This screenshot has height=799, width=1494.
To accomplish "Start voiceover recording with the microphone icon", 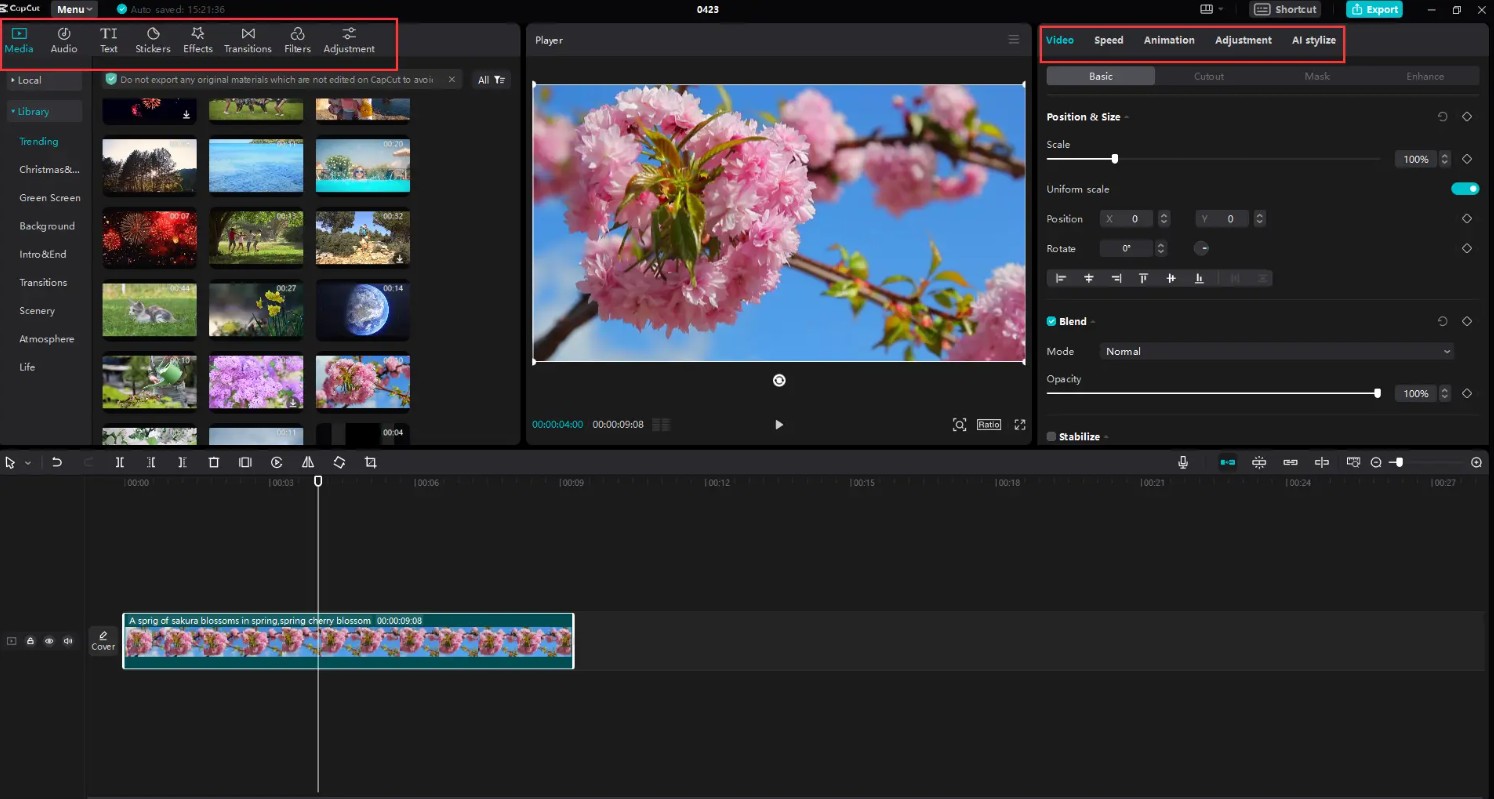I will (x=1183, y=462).
